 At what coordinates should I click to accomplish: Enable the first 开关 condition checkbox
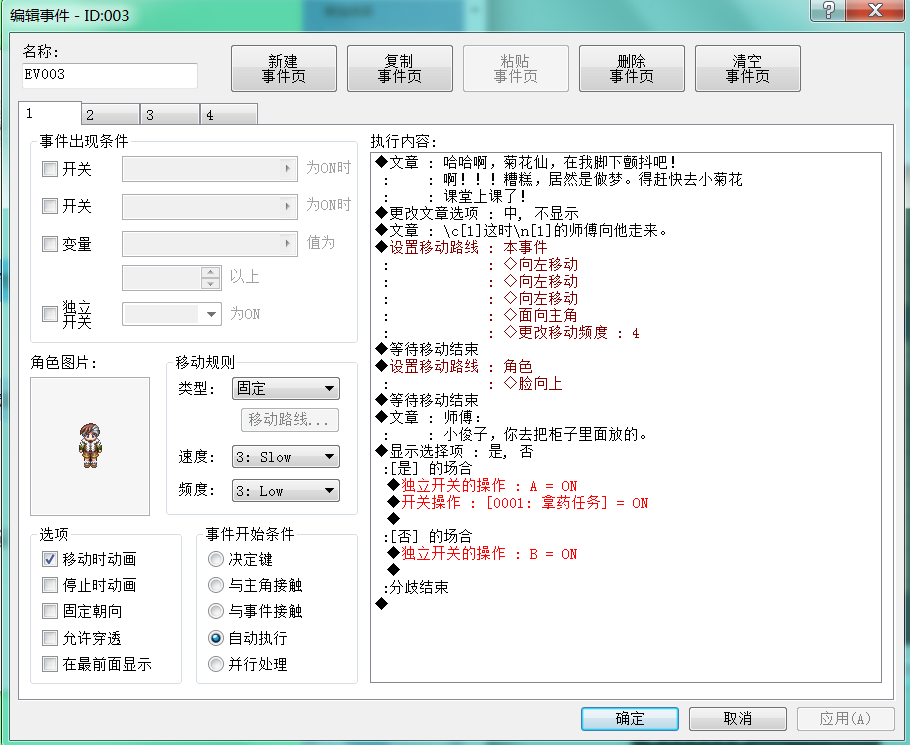point(50,169)
